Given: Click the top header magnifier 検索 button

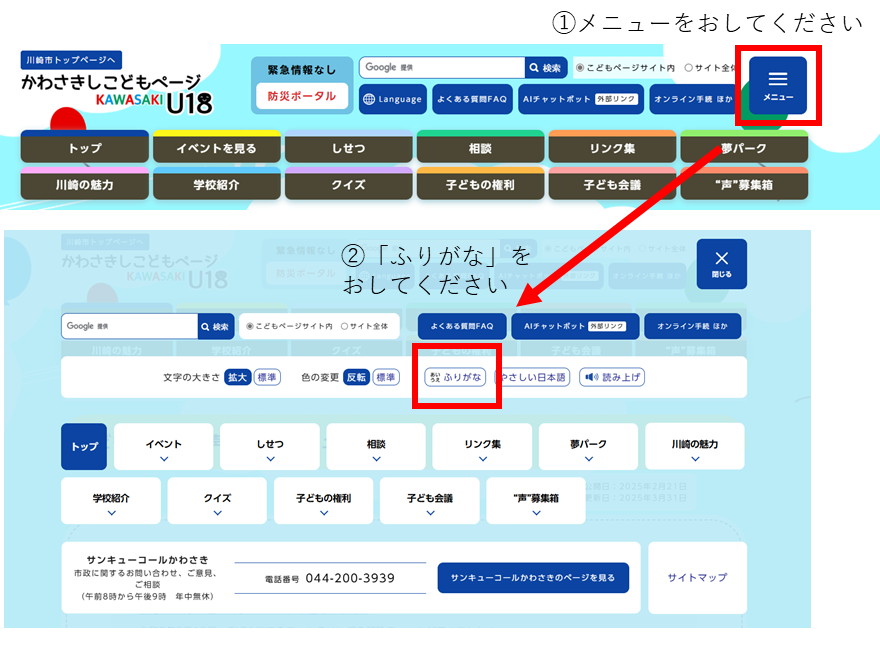Looking at the screenshot, I should [x=546, y=68].
